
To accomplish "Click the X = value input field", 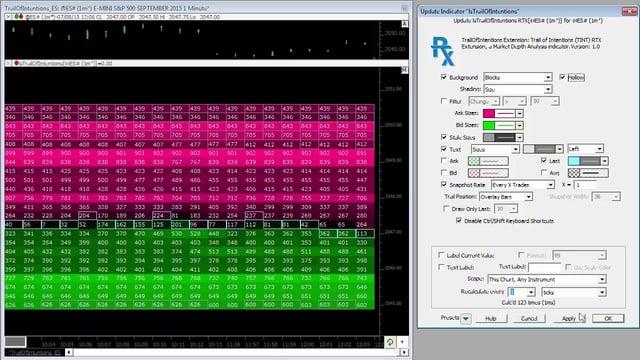I will click(x=585, y=185).
